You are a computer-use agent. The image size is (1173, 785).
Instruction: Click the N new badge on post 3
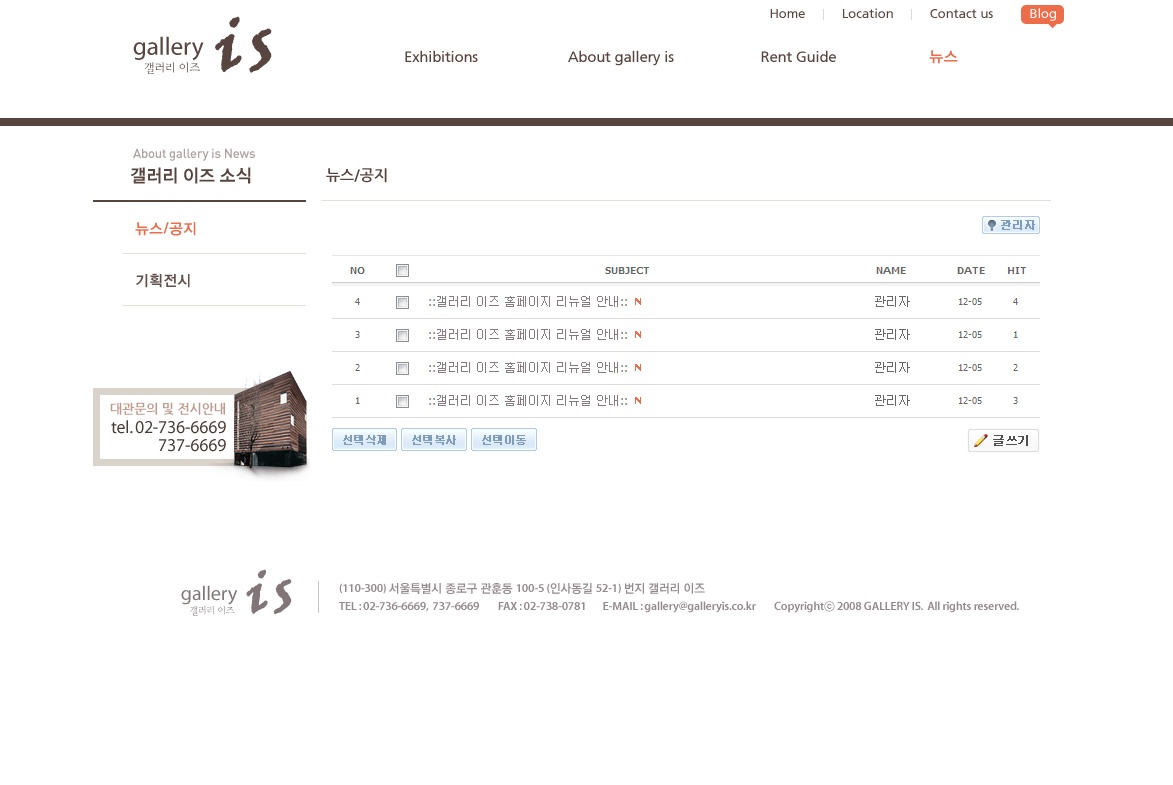click(x=638, y=335)
